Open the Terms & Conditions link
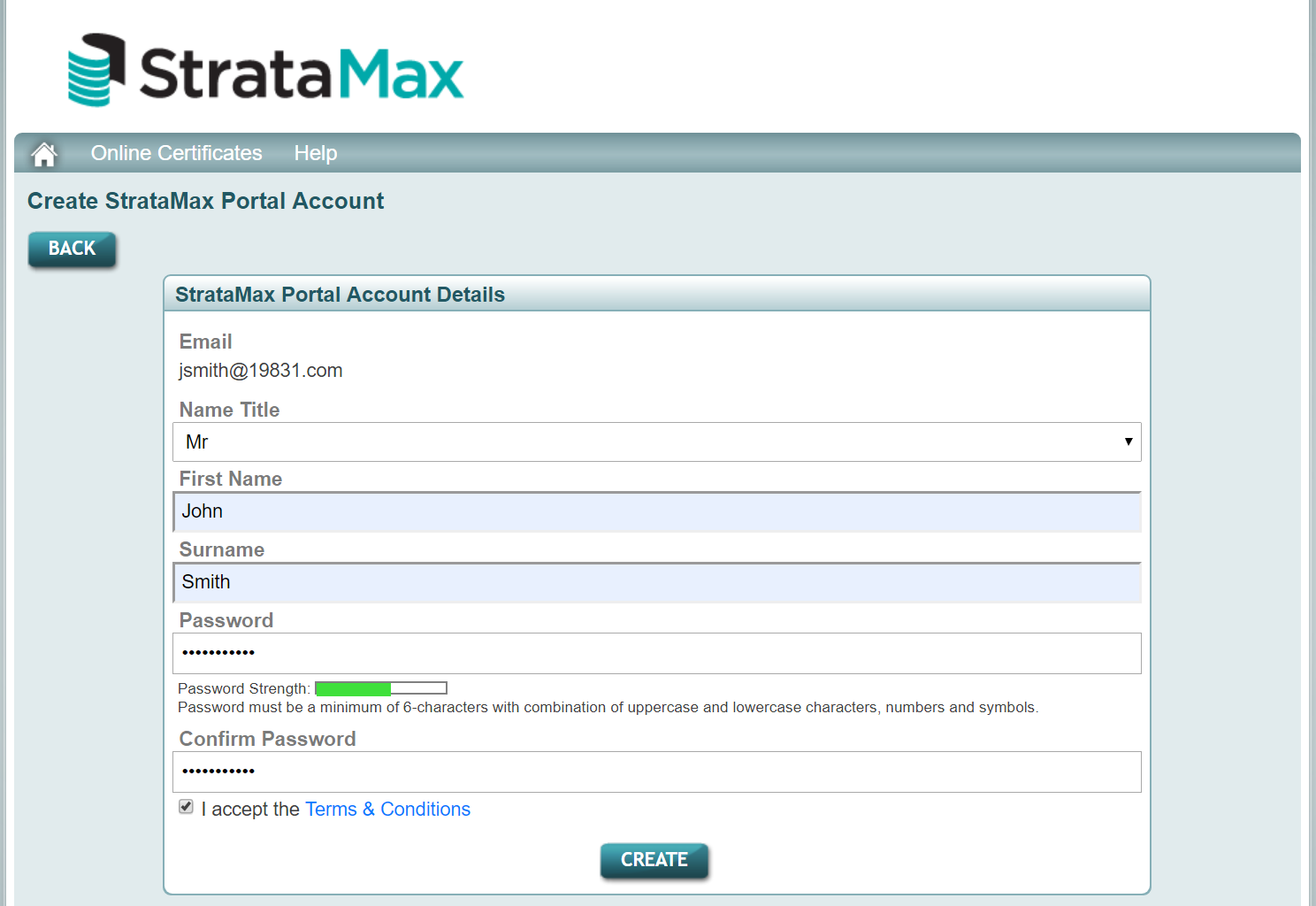 click(x=387, y=809)
